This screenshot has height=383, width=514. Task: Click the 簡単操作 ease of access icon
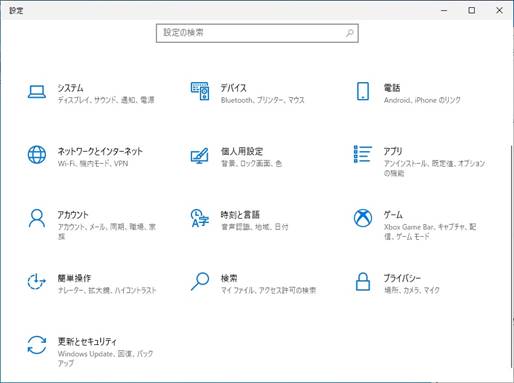click(36, 282)
